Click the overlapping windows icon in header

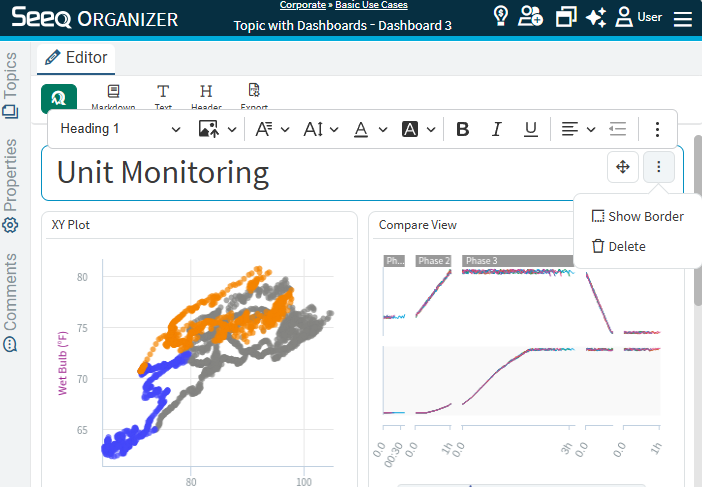(x=567, y=17)
